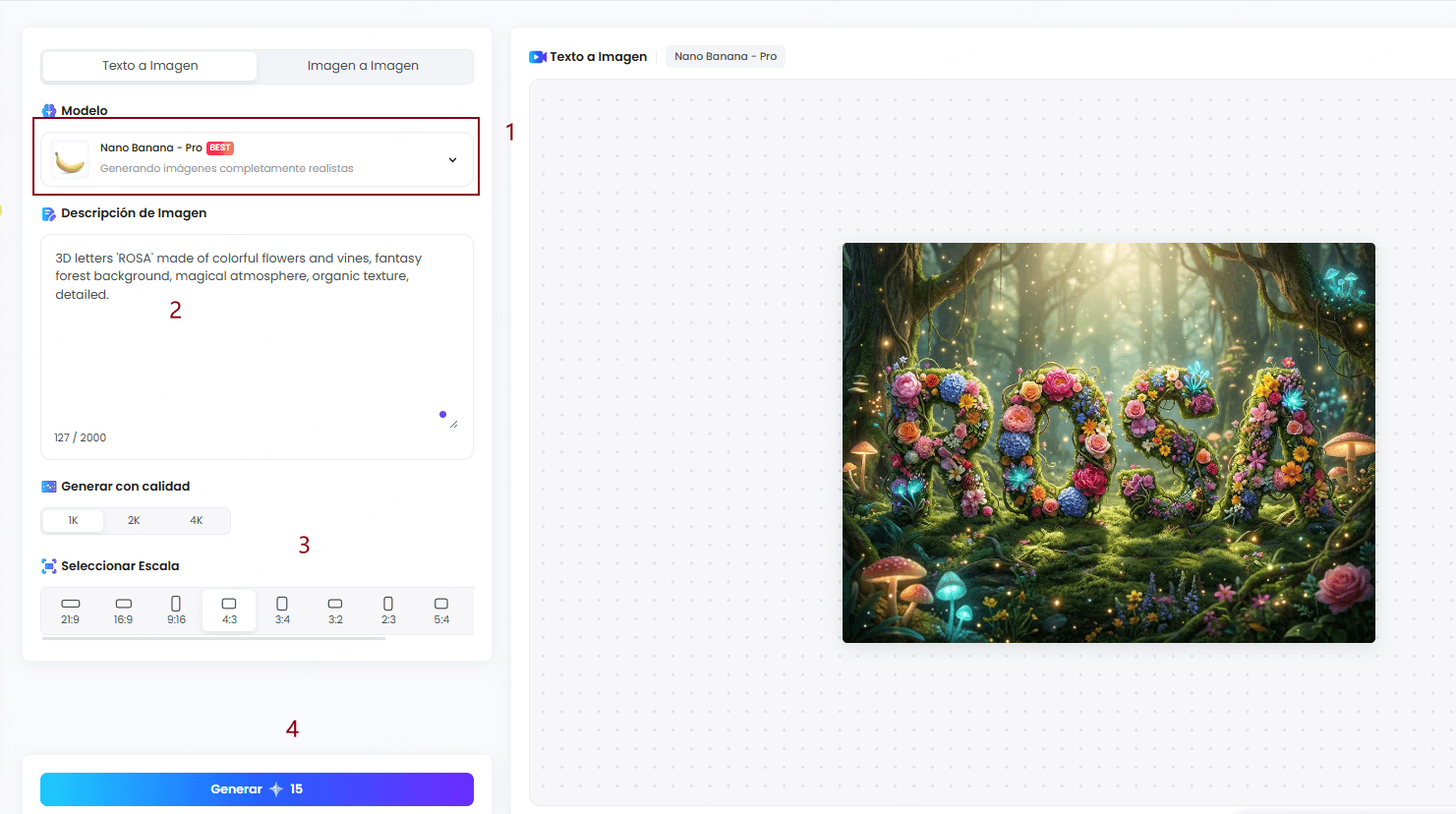Click the Nano Banana - Pro label chip
Screen dimensions: 1456x814
click(725, 56)
